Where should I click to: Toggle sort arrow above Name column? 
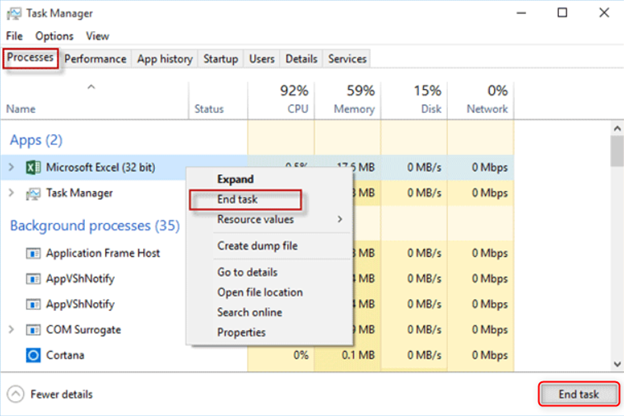pyautogui.click(x=91, y=87)
